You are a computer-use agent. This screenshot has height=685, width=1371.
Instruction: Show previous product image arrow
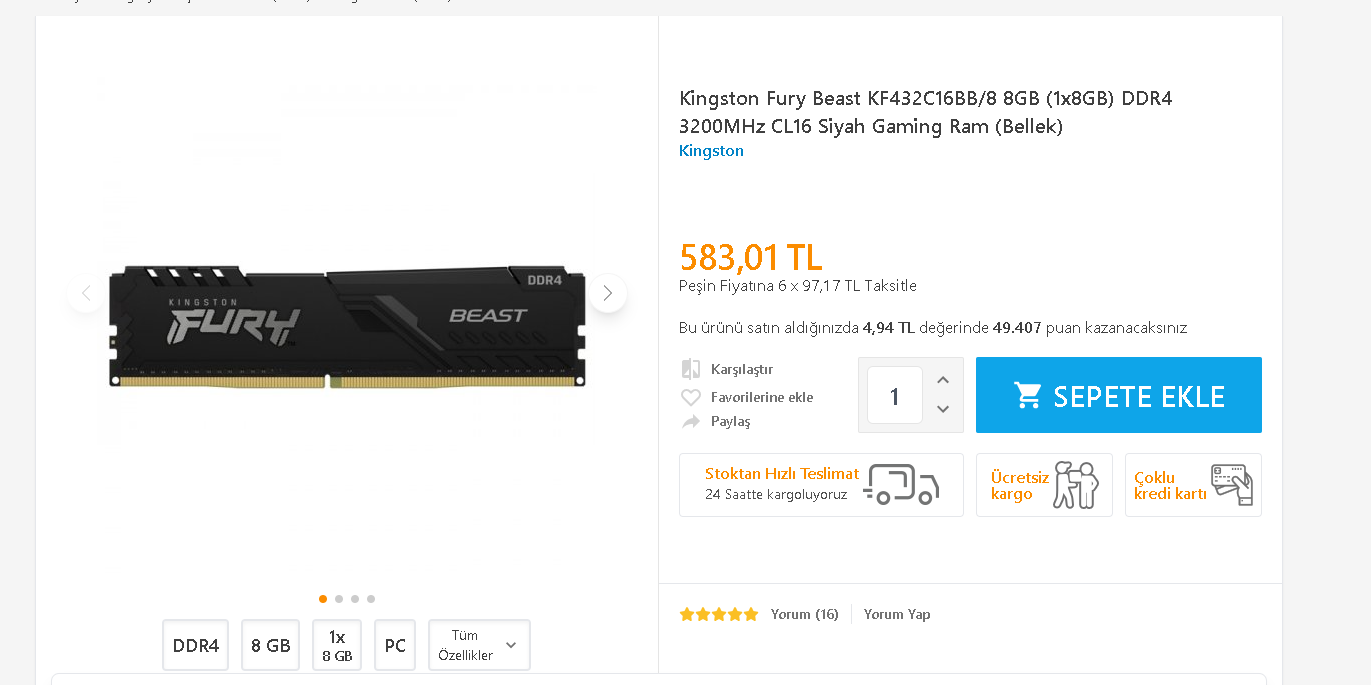pos(86,293)
